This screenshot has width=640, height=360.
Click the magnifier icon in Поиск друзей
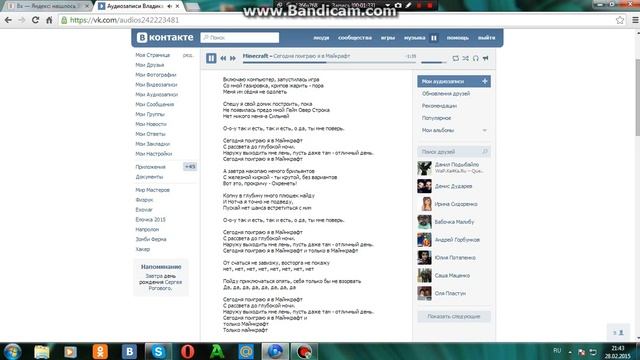point(485,151)
